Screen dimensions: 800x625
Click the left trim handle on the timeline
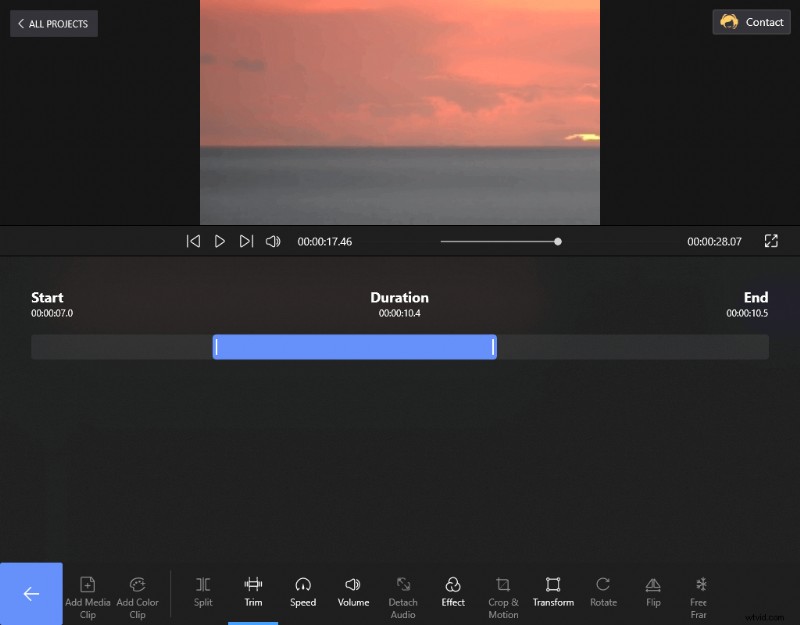pos(216,346)
